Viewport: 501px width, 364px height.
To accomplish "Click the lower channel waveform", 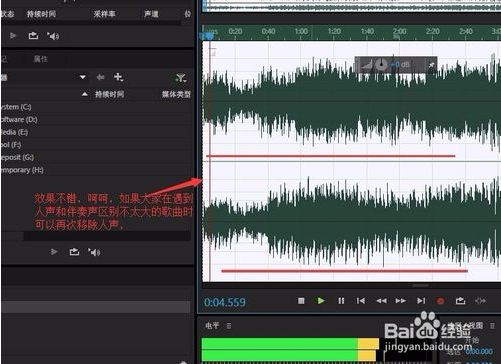I will pos(352,222).
